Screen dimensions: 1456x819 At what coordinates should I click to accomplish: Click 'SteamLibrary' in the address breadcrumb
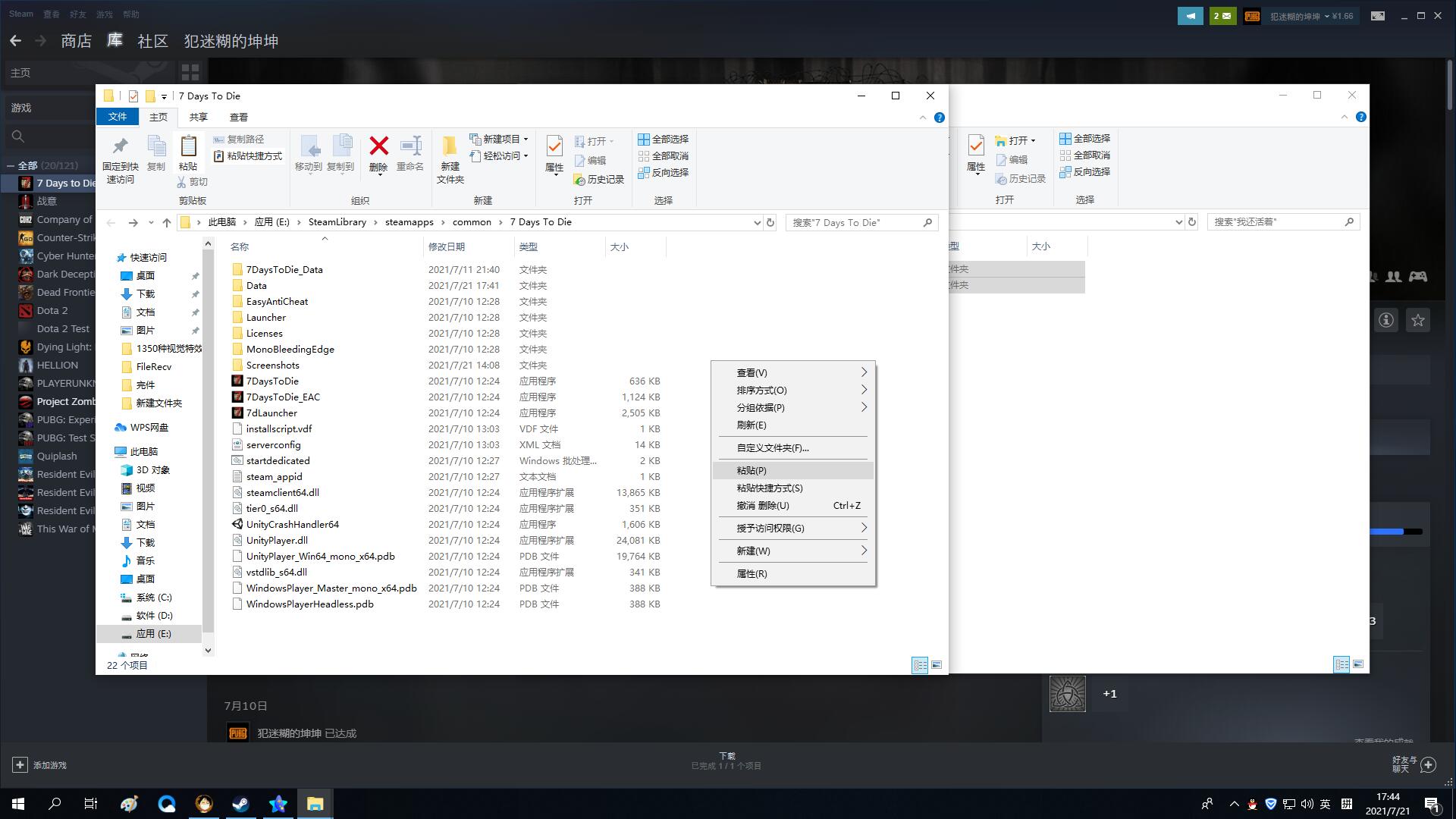[337, 222]
